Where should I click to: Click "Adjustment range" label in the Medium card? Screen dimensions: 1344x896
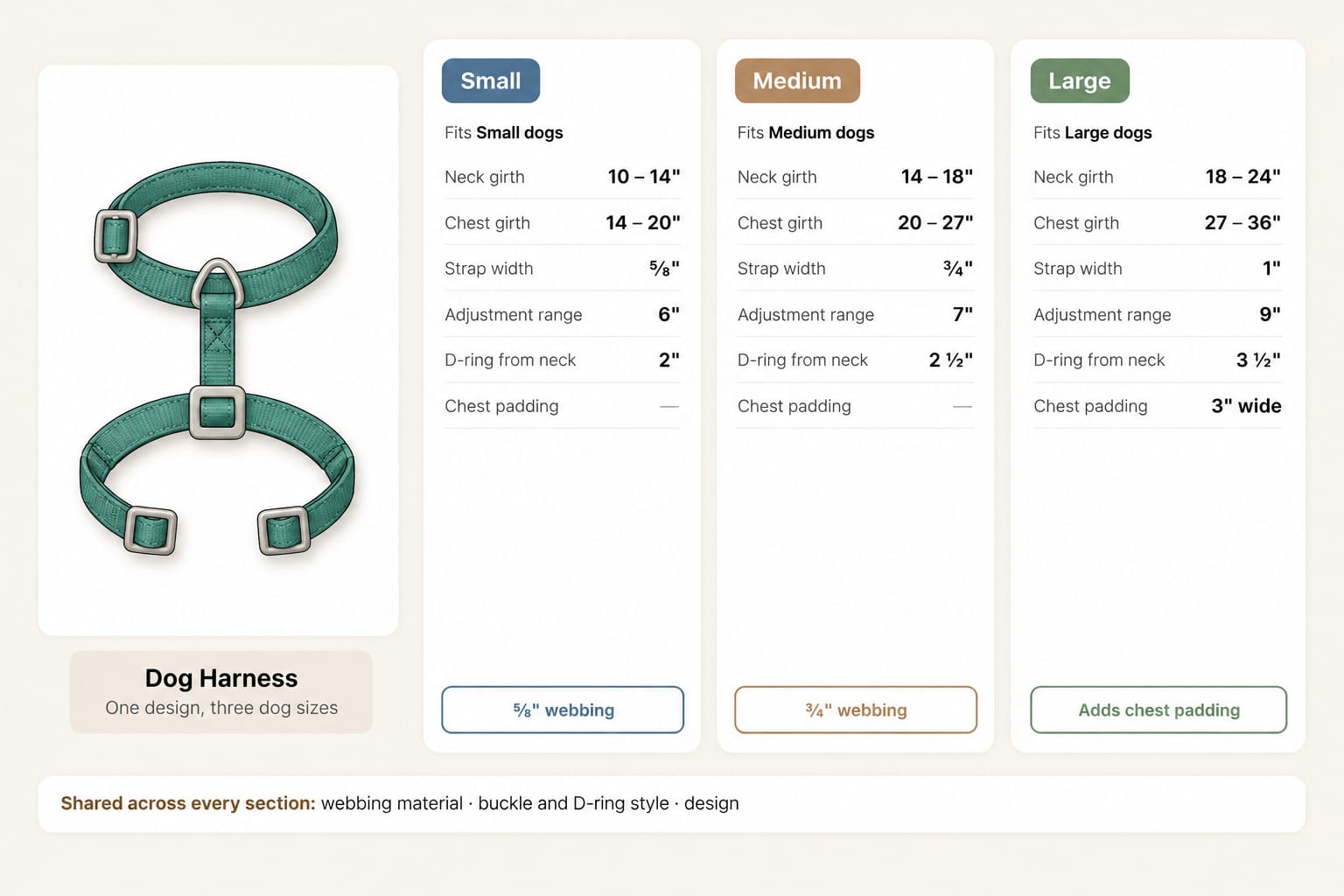pyautogui.click(x=806, y=315)
